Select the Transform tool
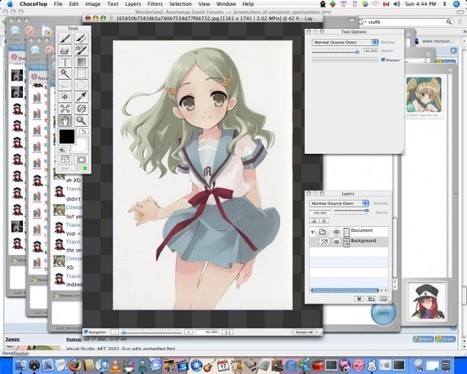 tap(65, 109)
